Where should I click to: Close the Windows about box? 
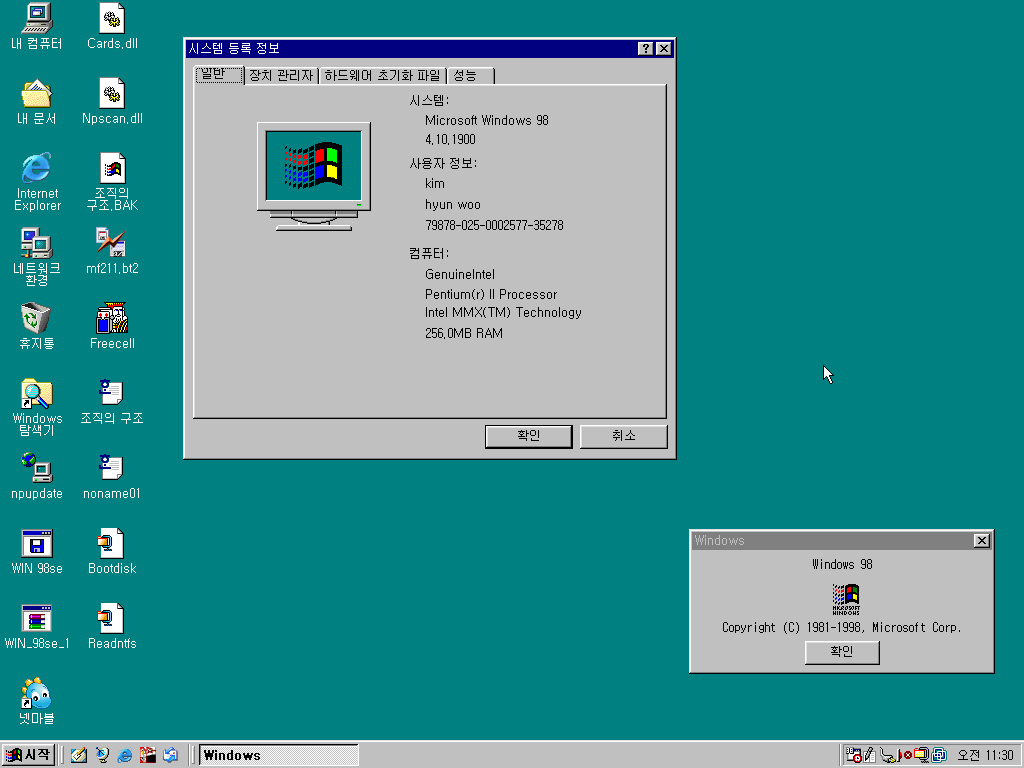pyautogui.click(x=982, y=540)
